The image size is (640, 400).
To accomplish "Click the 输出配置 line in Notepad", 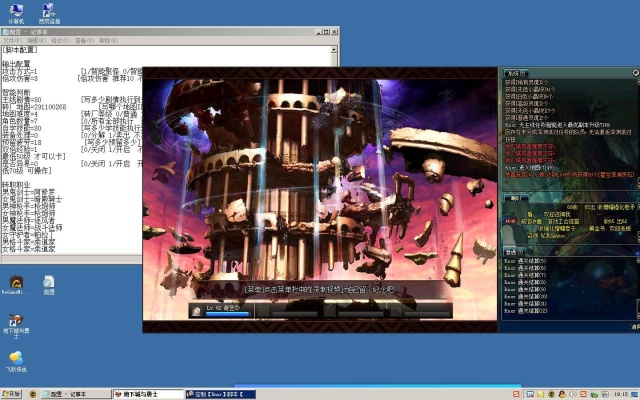I will pyautogui.click(x=16, y=64).
